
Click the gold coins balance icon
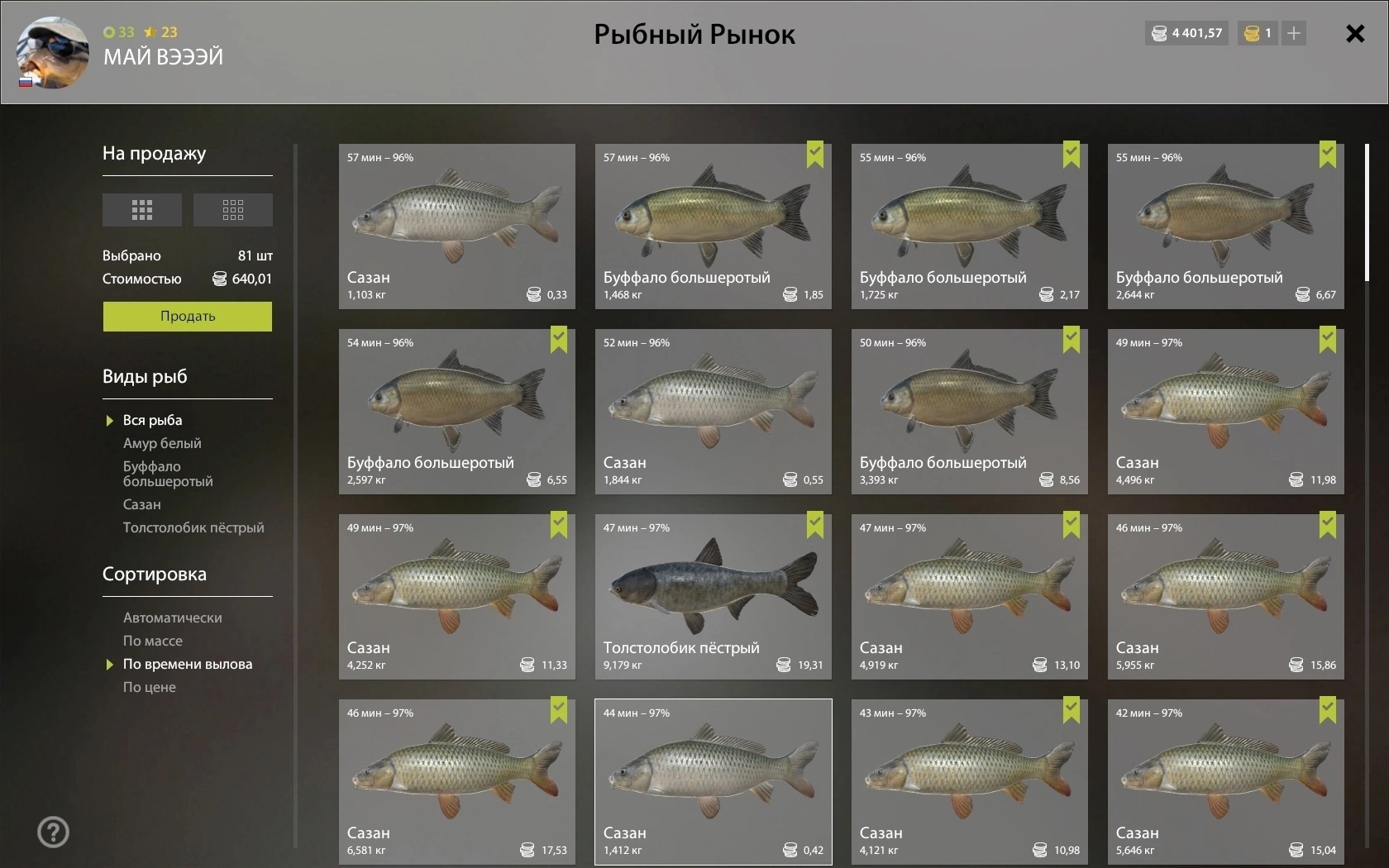tap(1252, 33)
